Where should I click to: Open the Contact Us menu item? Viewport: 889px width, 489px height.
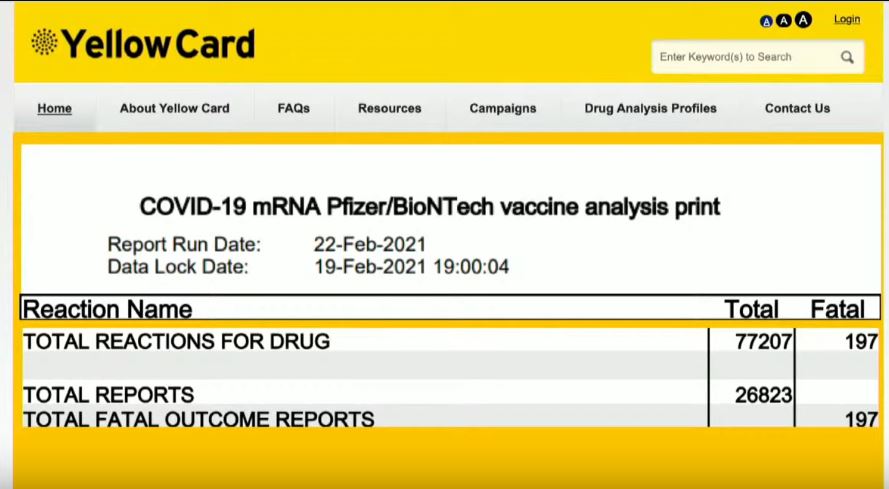click(x=797, y=108)
